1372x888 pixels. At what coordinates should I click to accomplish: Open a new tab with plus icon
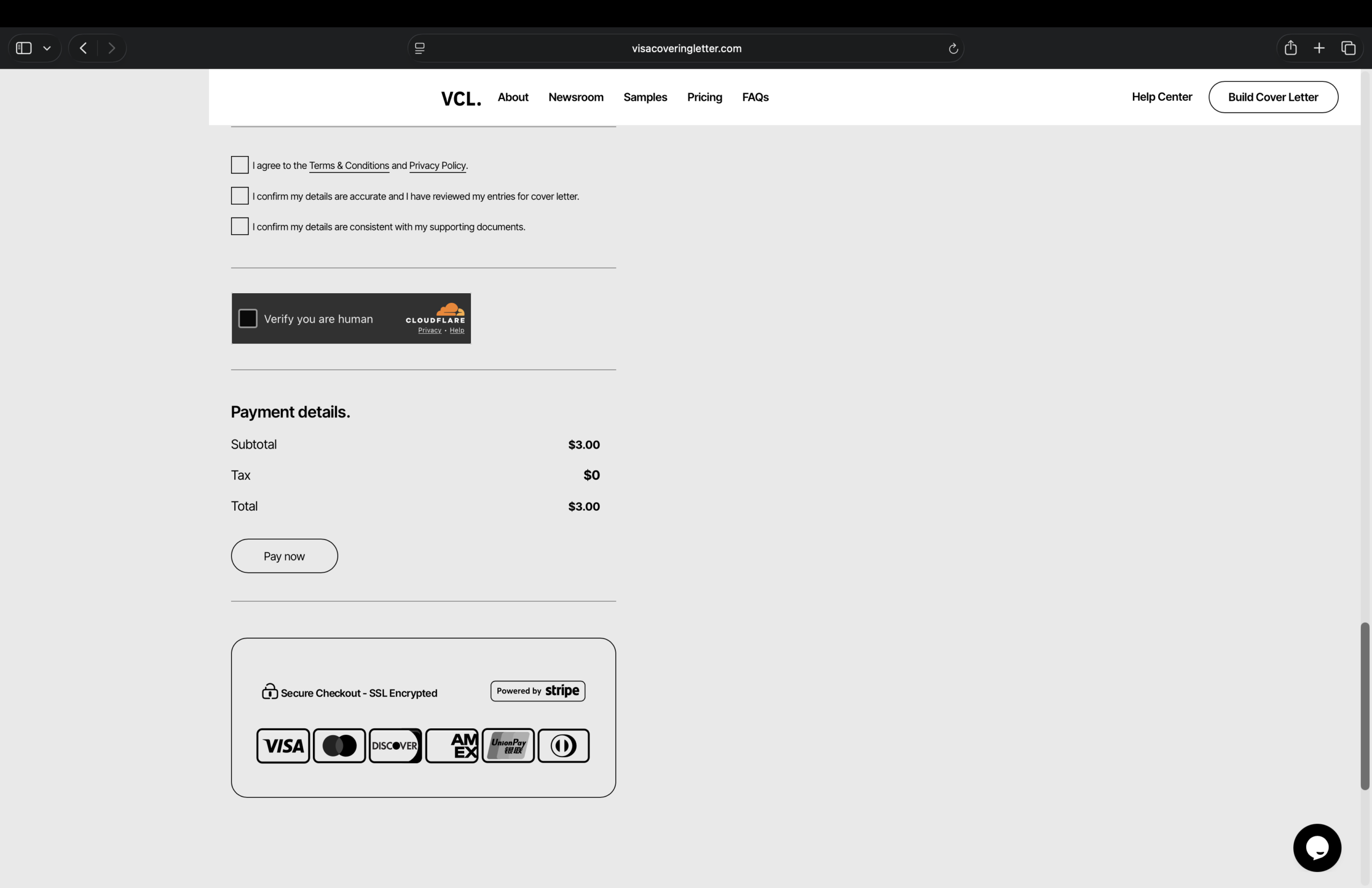1319,48
